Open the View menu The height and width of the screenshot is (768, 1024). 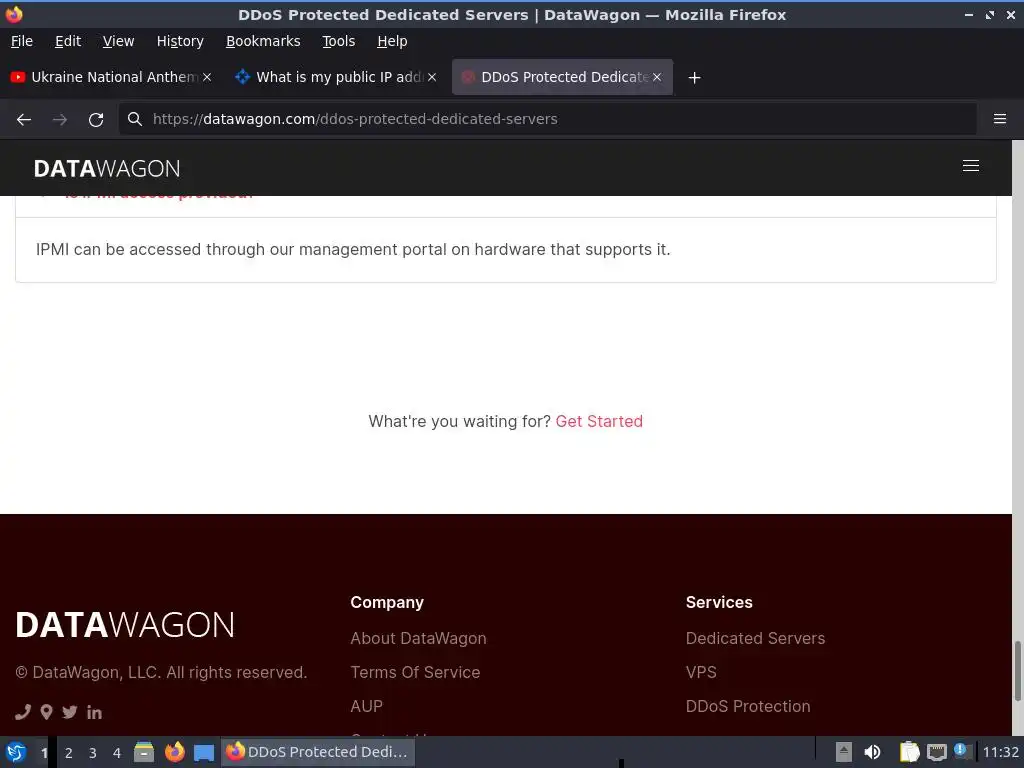coord(118,41)
